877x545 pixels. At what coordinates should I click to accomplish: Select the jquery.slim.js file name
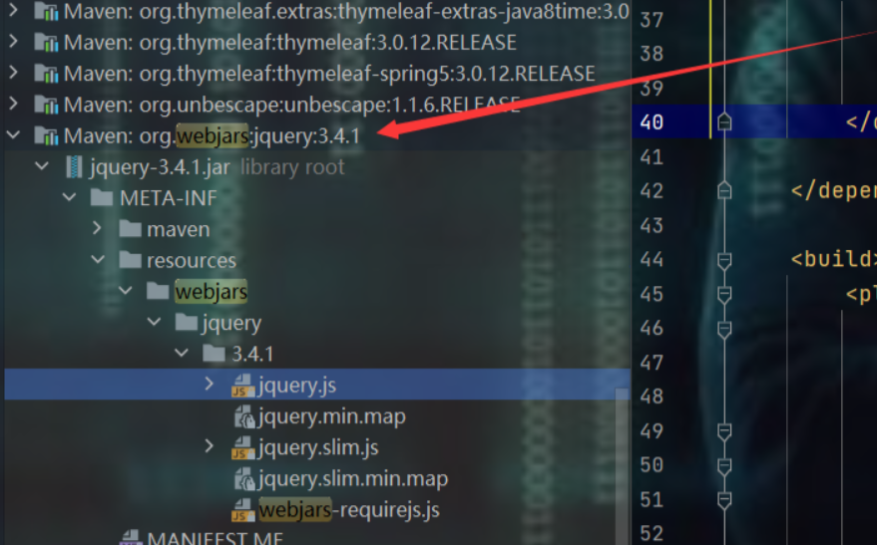point(318,448)
